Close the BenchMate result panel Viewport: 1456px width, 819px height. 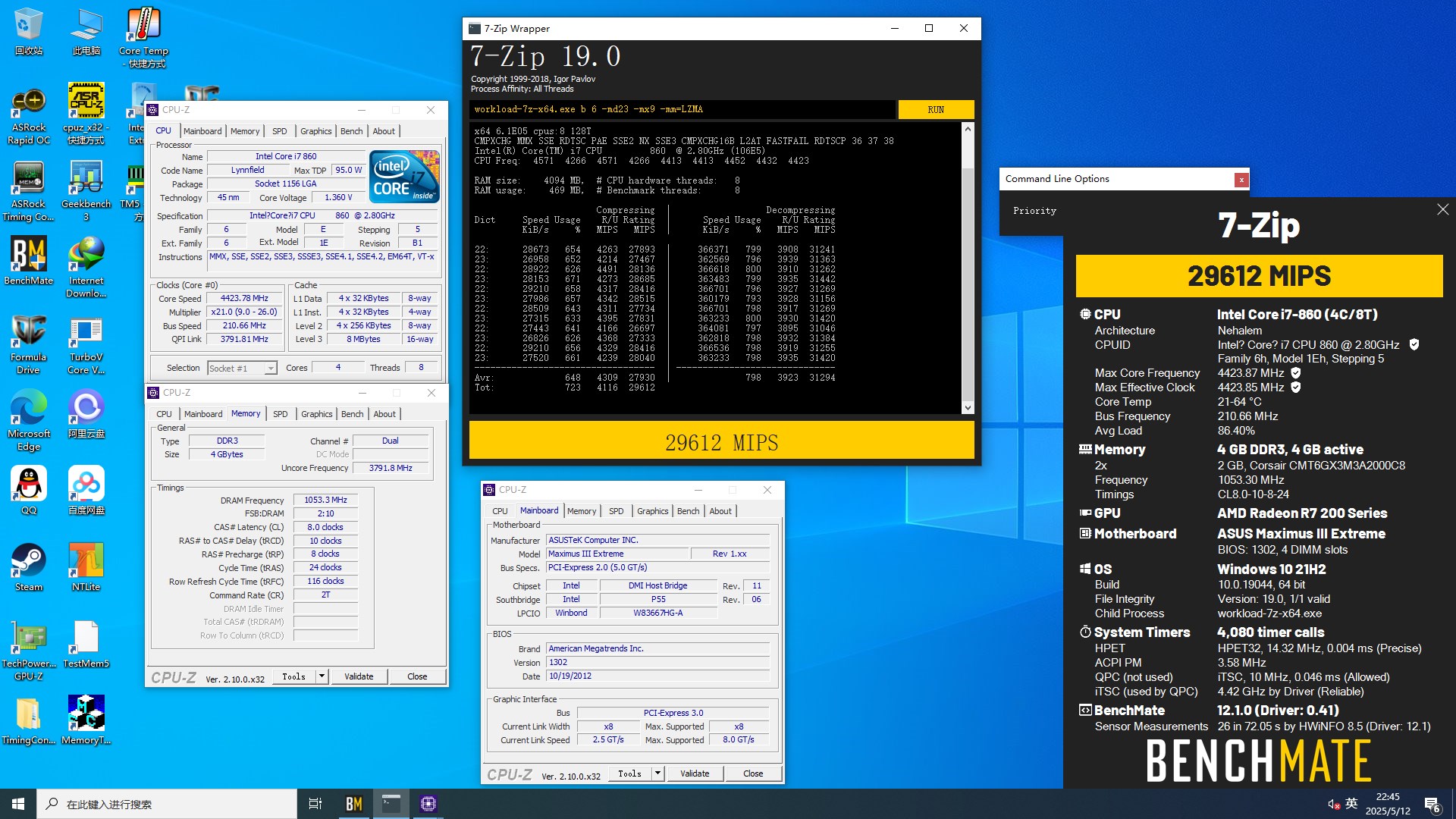pos(1442,209)
